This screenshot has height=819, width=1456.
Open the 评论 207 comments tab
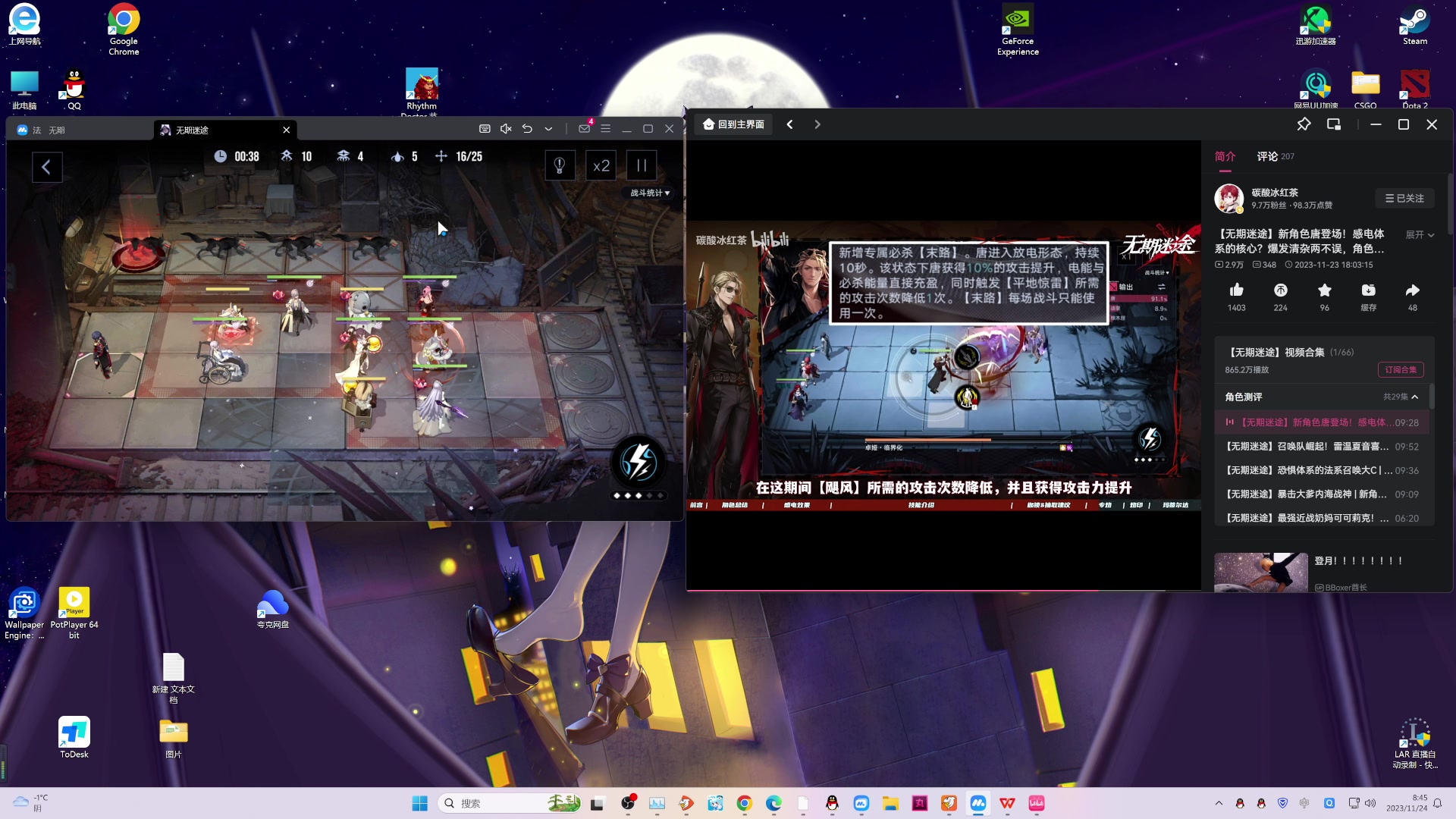1276,156
